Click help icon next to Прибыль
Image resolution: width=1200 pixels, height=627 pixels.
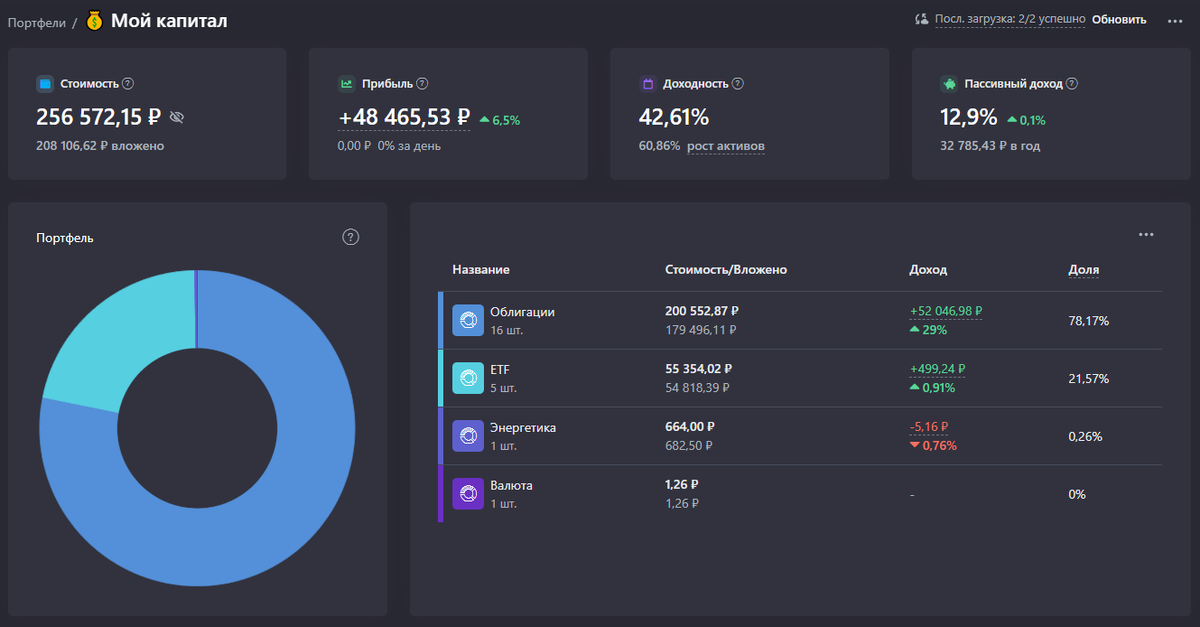pyautogui.click(x=422, y=84)
